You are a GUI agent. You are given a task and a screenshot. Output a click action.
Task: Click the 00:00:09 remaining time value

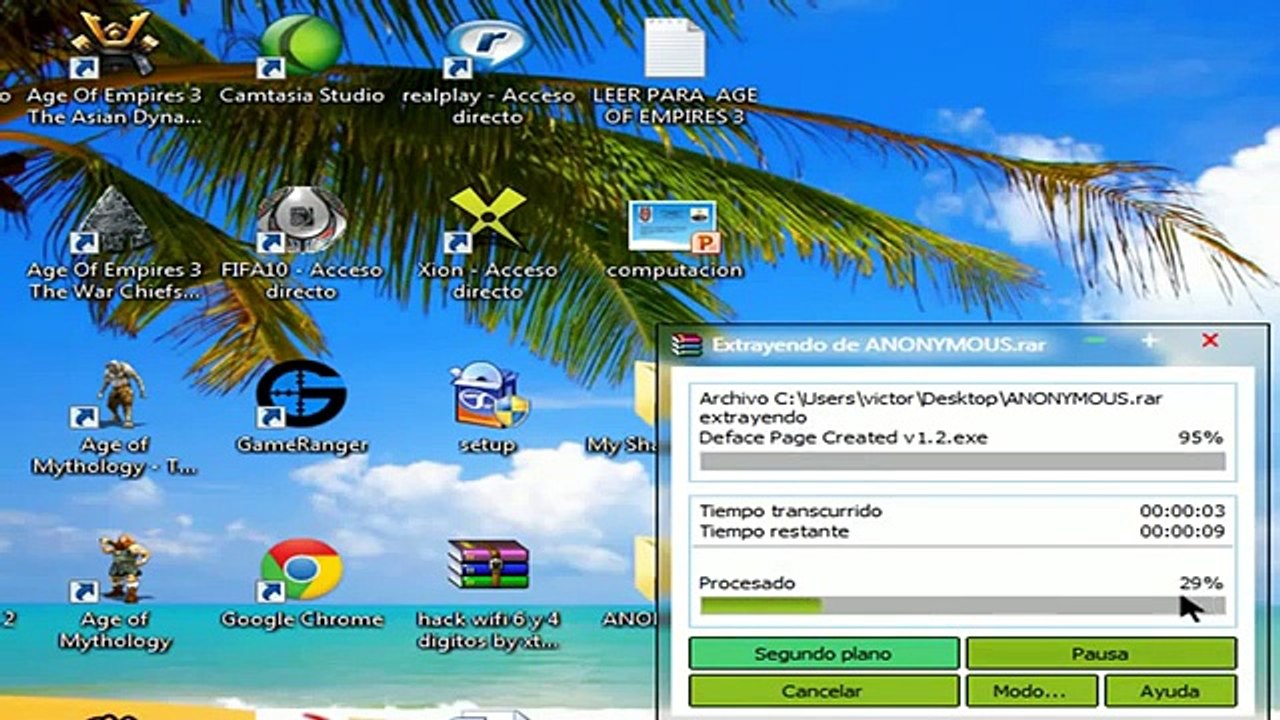[1182, 531]
